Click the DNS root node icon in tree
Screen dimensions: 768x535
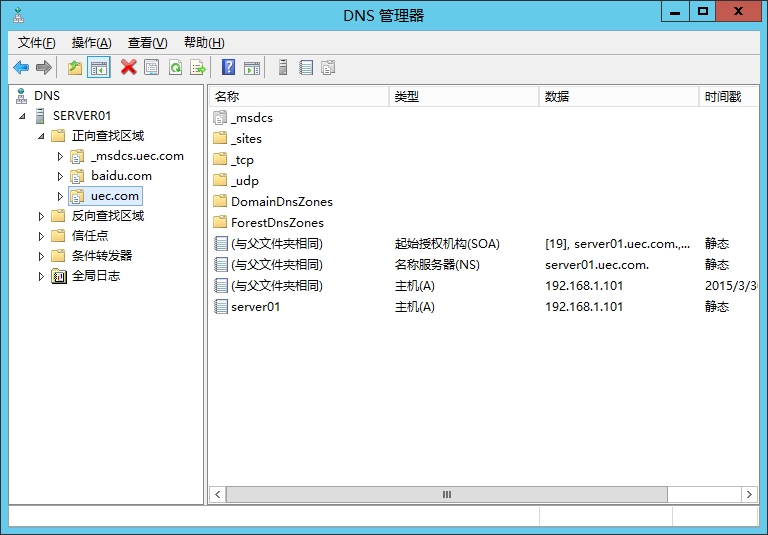[x=21, y=96]
